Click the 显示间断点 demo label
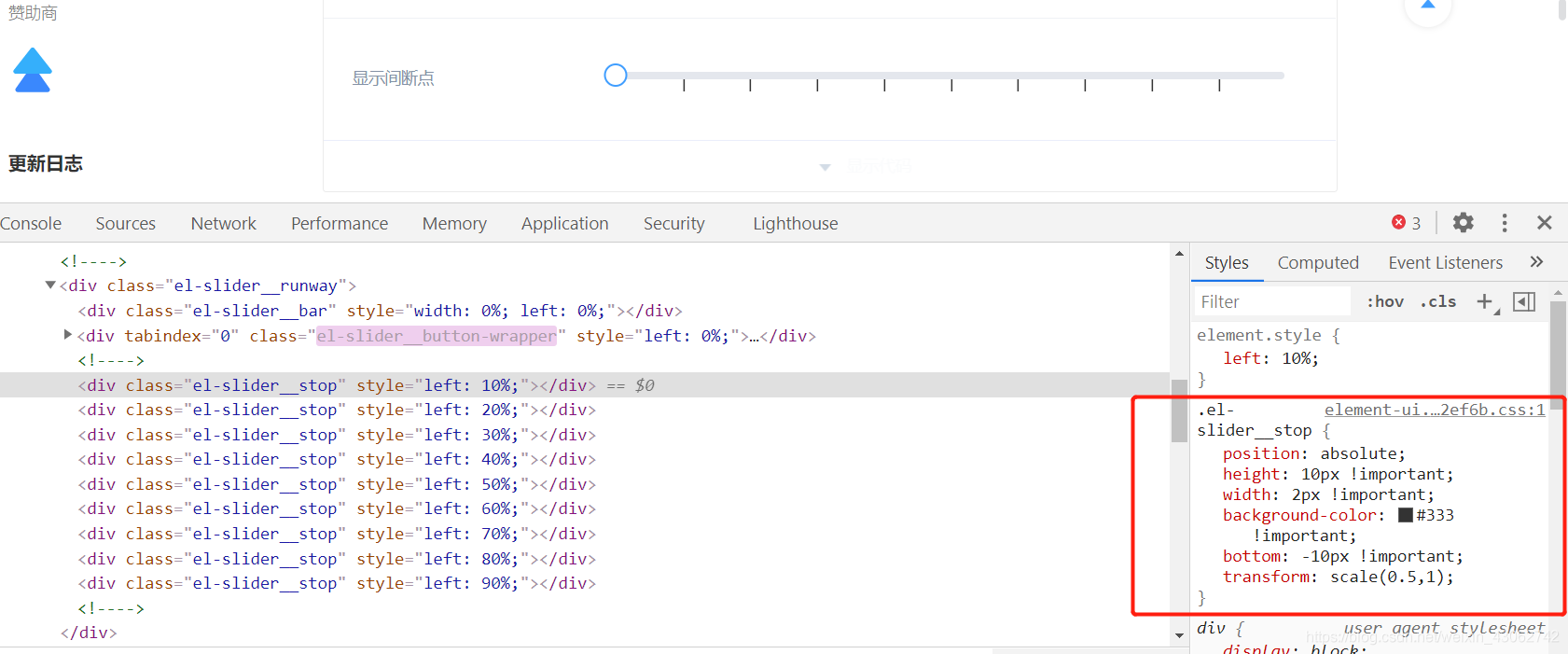Image resolution: width=1568 pixels, height=654 pixels. (x=393, y=77)
